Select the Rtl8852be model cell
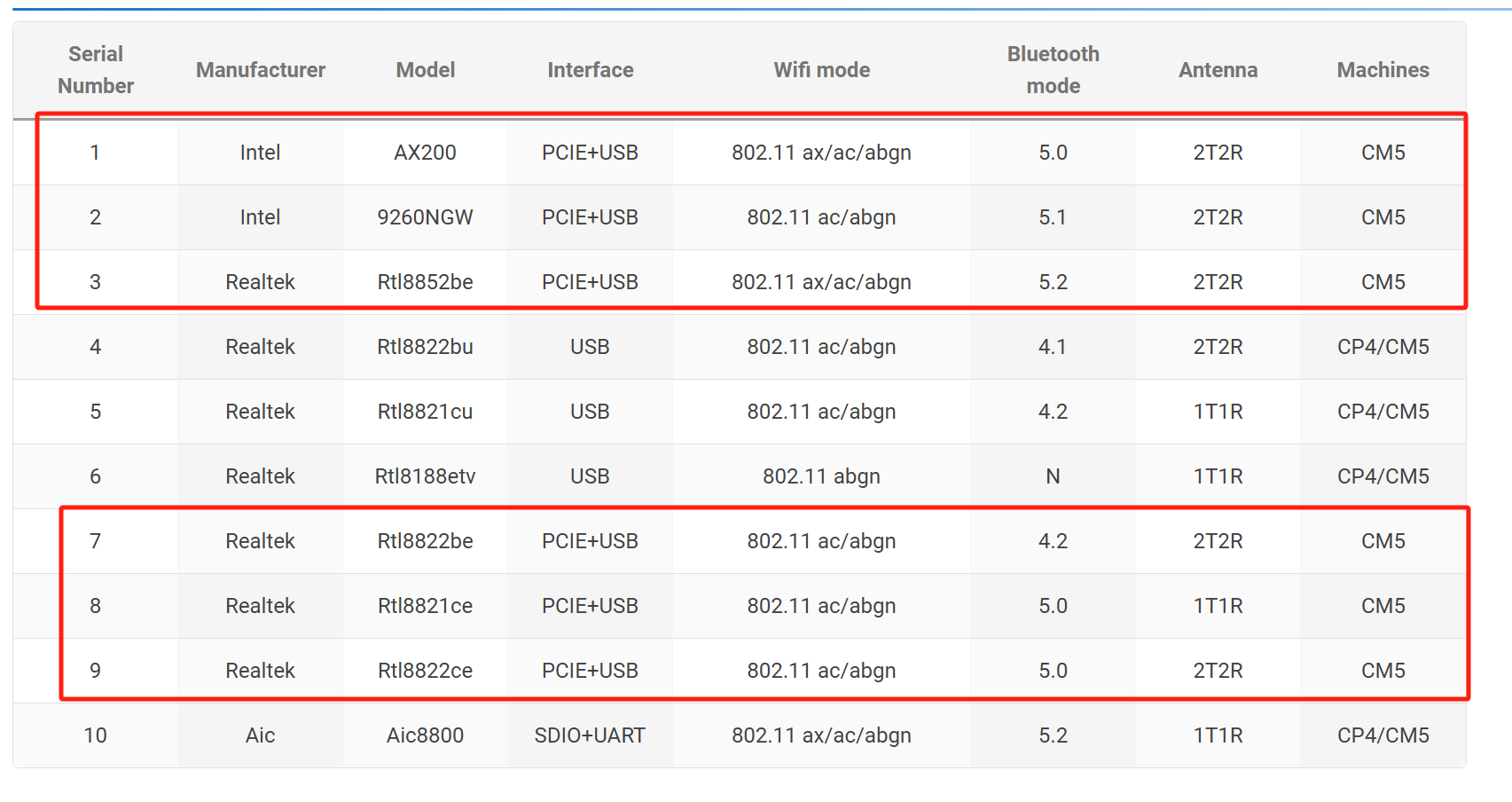 coord(426,282)
